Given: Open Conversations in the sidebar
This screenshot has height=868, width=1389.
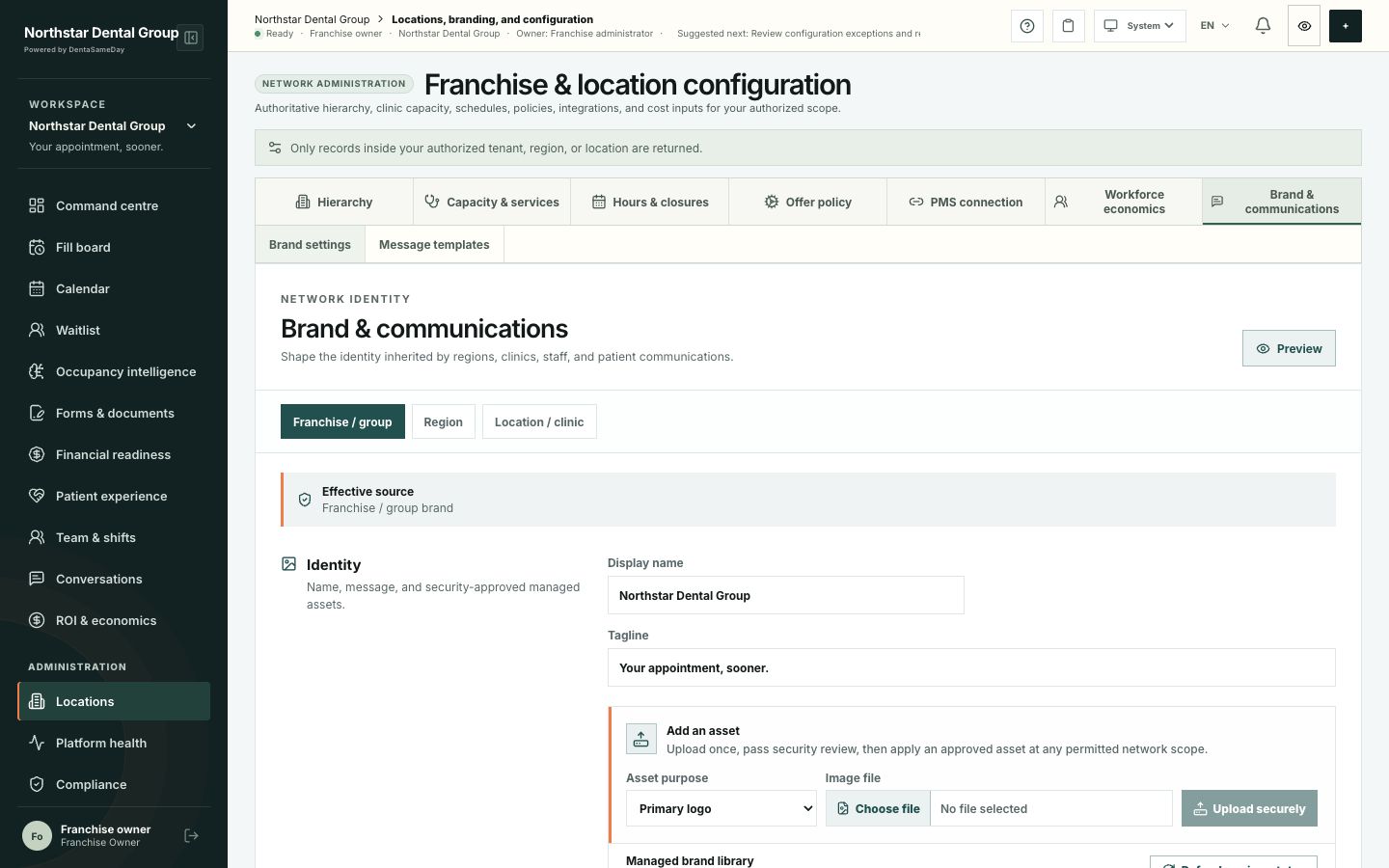Looking at the screenshot, I should pyautogui.click(x=114, y=579).
